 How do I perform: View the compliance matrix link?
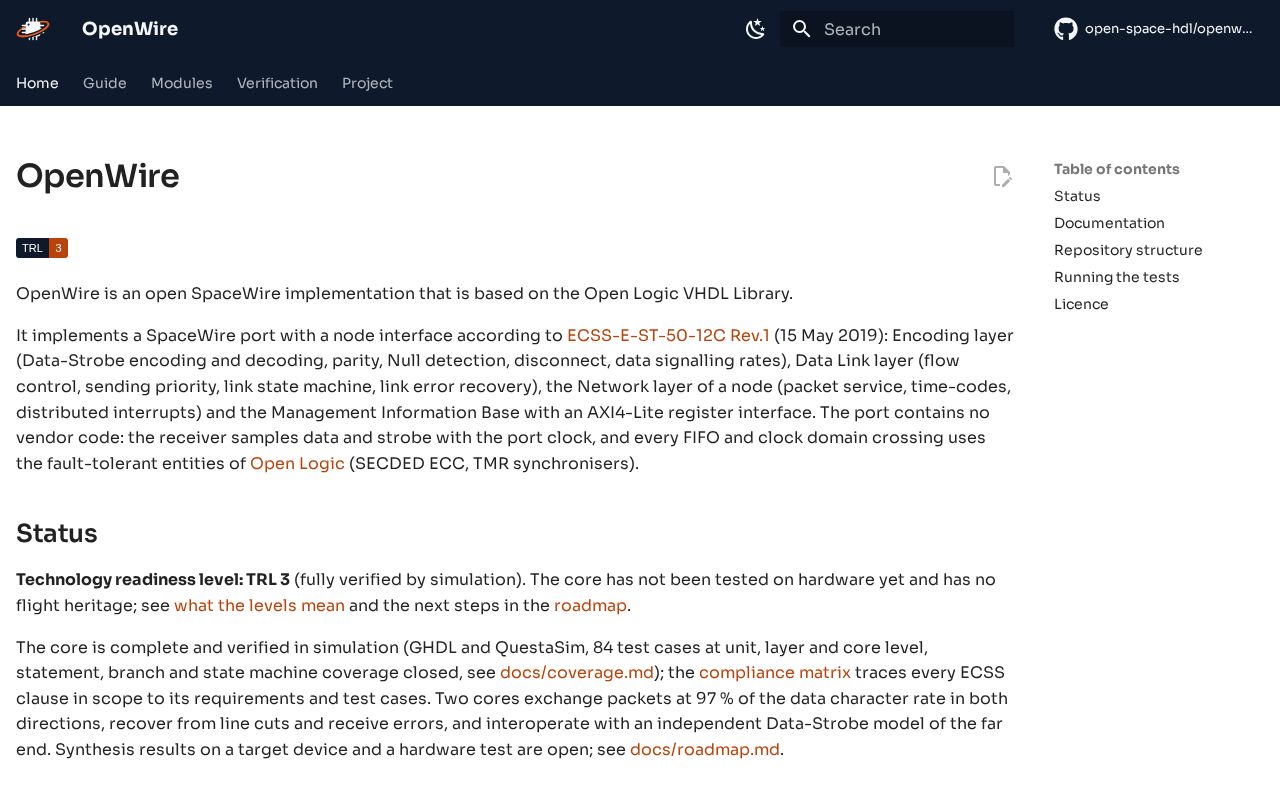tap(775, 673)
